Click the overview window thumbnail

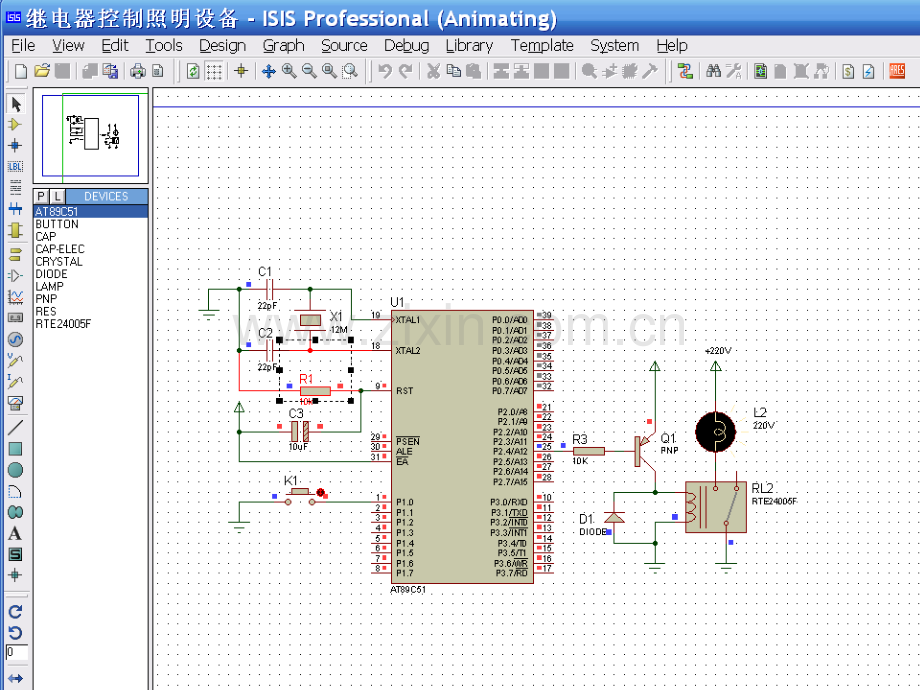(x=90, y=136)
